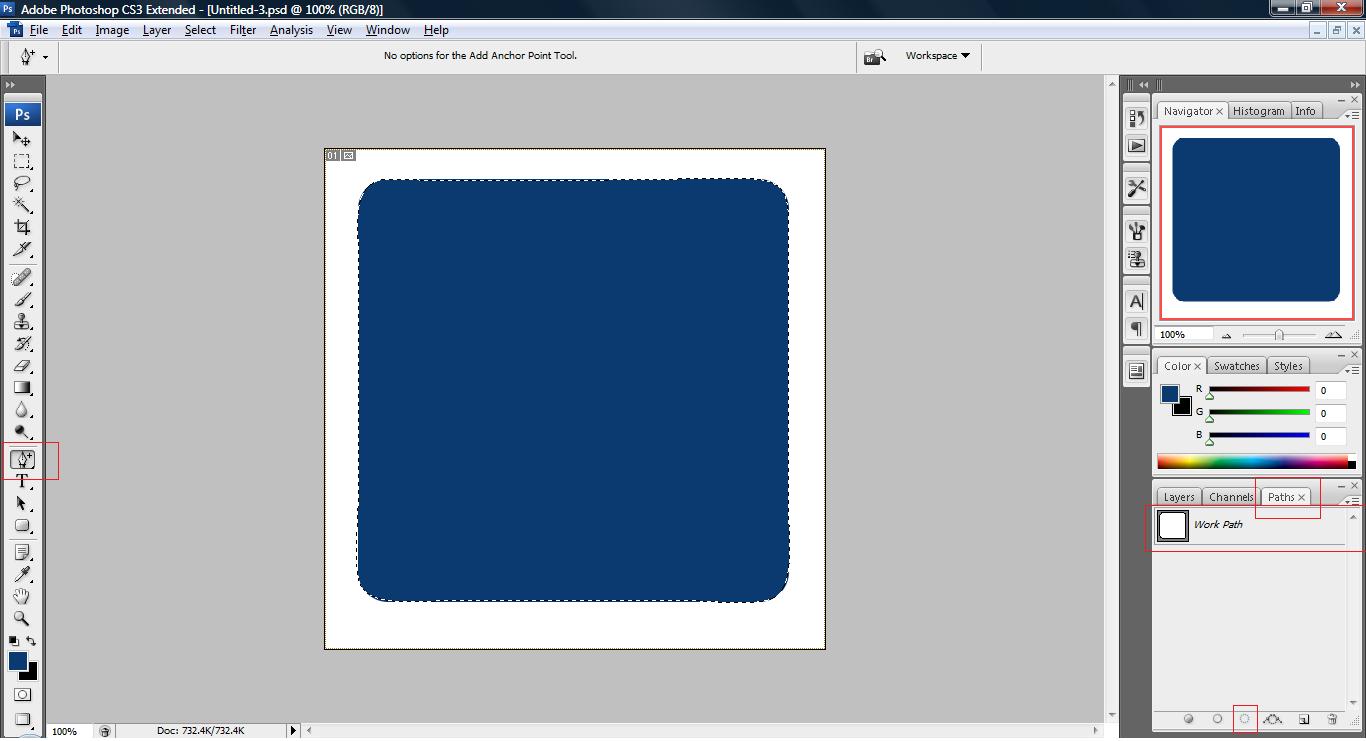Click Stroke path with brush
This screenshot has height=741, width=1366.
coord(1217,719)
